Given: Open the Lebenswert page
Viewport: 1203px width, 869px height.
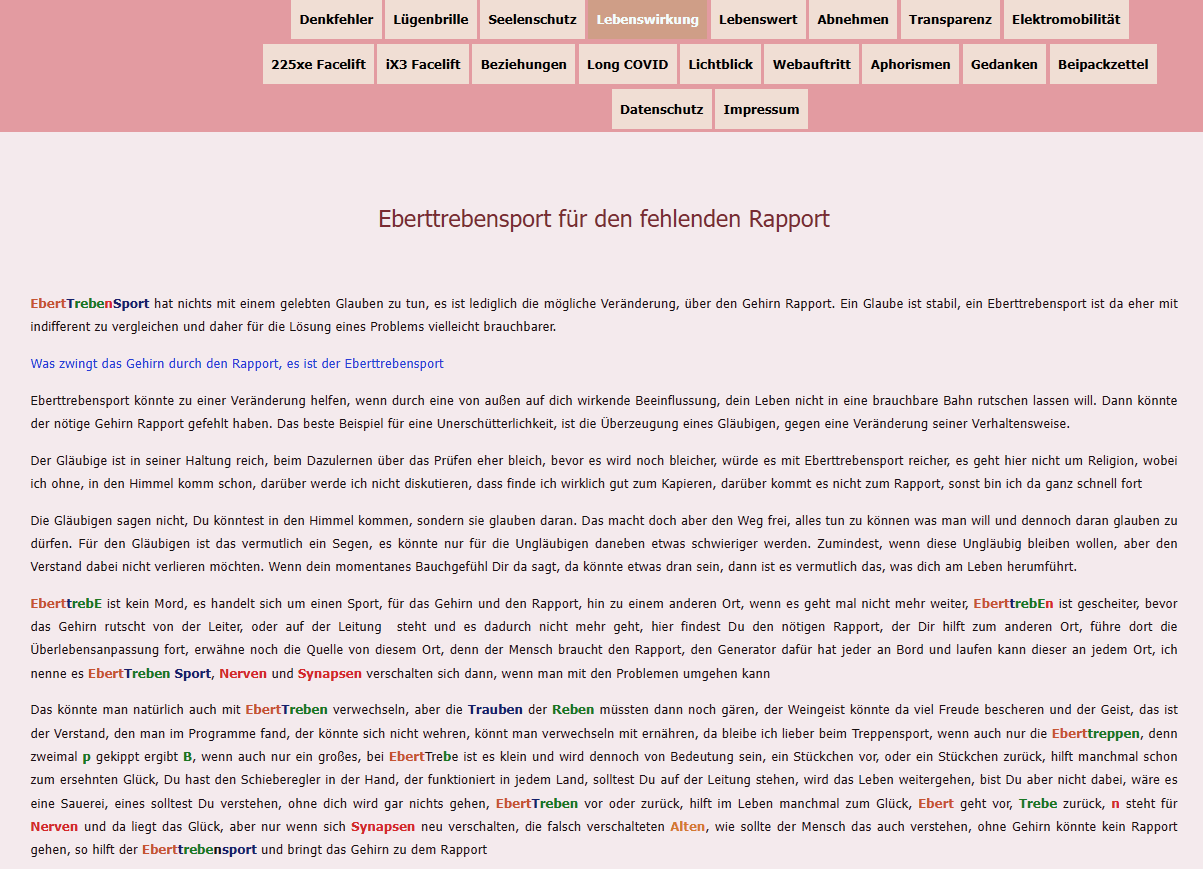Looking at the screenshot, I should click(x=758, y=19).
